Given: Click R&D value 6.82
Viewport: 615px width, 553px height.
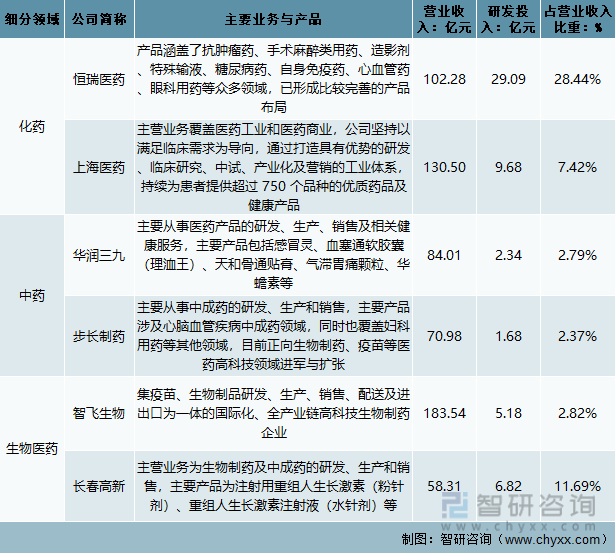Looking at the screenshot, I should pos(508,486).
